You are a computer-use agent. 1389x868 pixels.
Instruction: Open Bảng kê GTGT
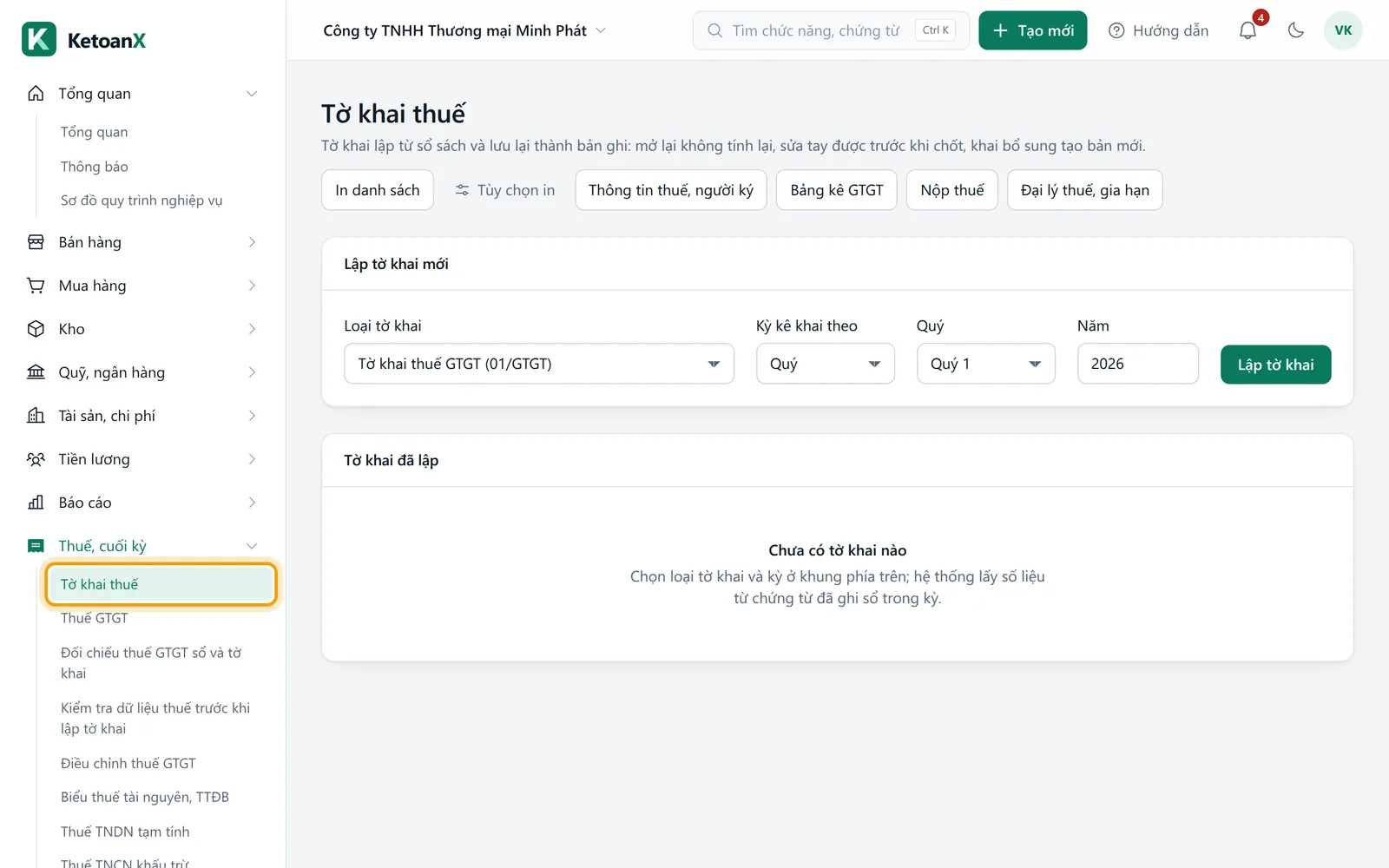pos(837,190)
